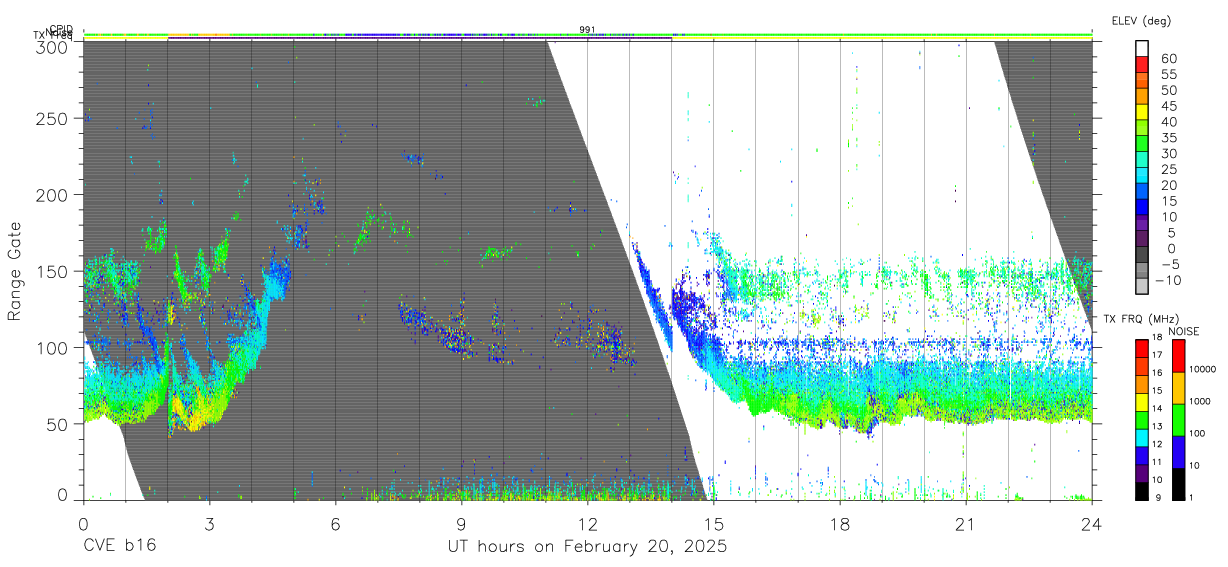The height and width of the screenshot is (567, 1228).
Task: Click the '45' label on ELEV colorbar
Action: [1168, 105]
